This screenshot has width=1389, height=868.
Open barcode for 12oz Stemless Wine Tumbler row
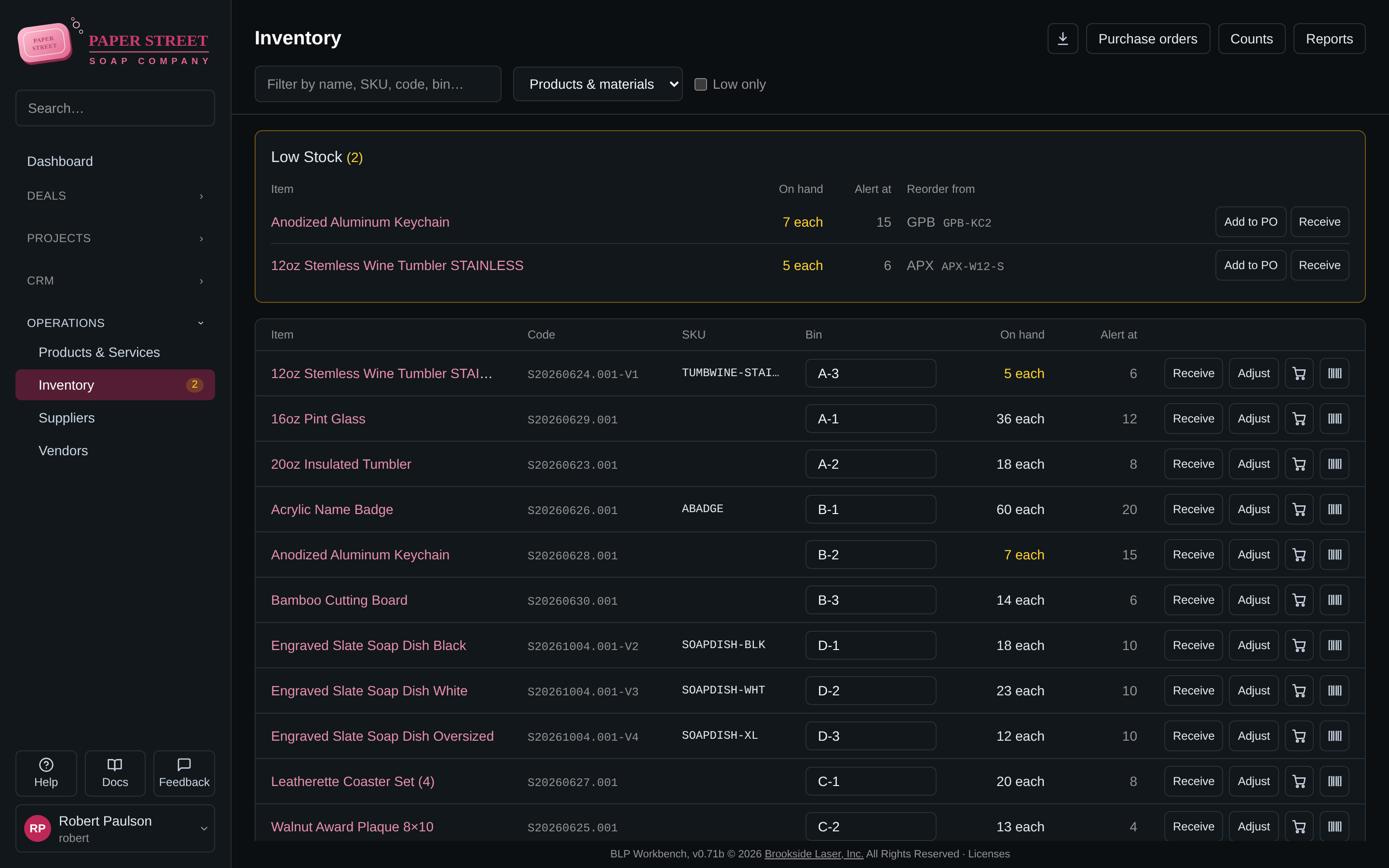1335,373
